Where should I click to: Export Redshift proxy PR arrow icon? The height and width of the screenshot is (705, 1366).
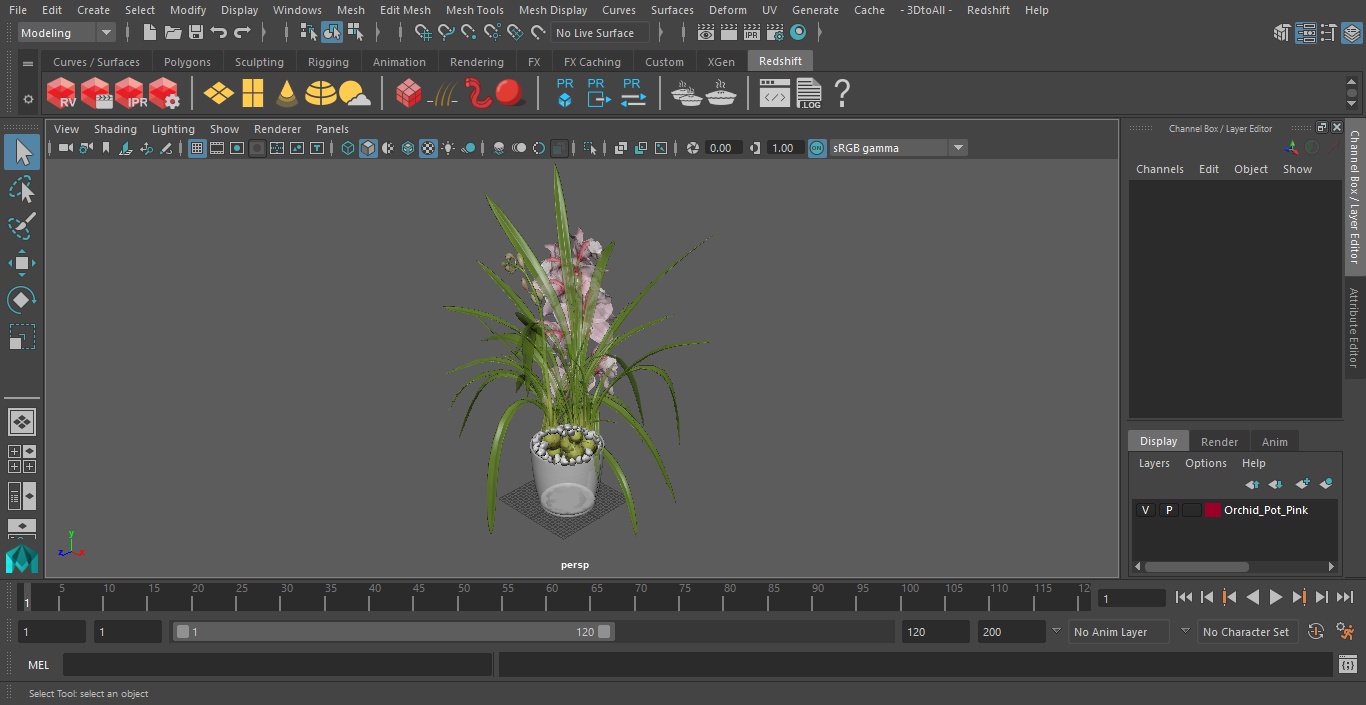click(598, 93)
